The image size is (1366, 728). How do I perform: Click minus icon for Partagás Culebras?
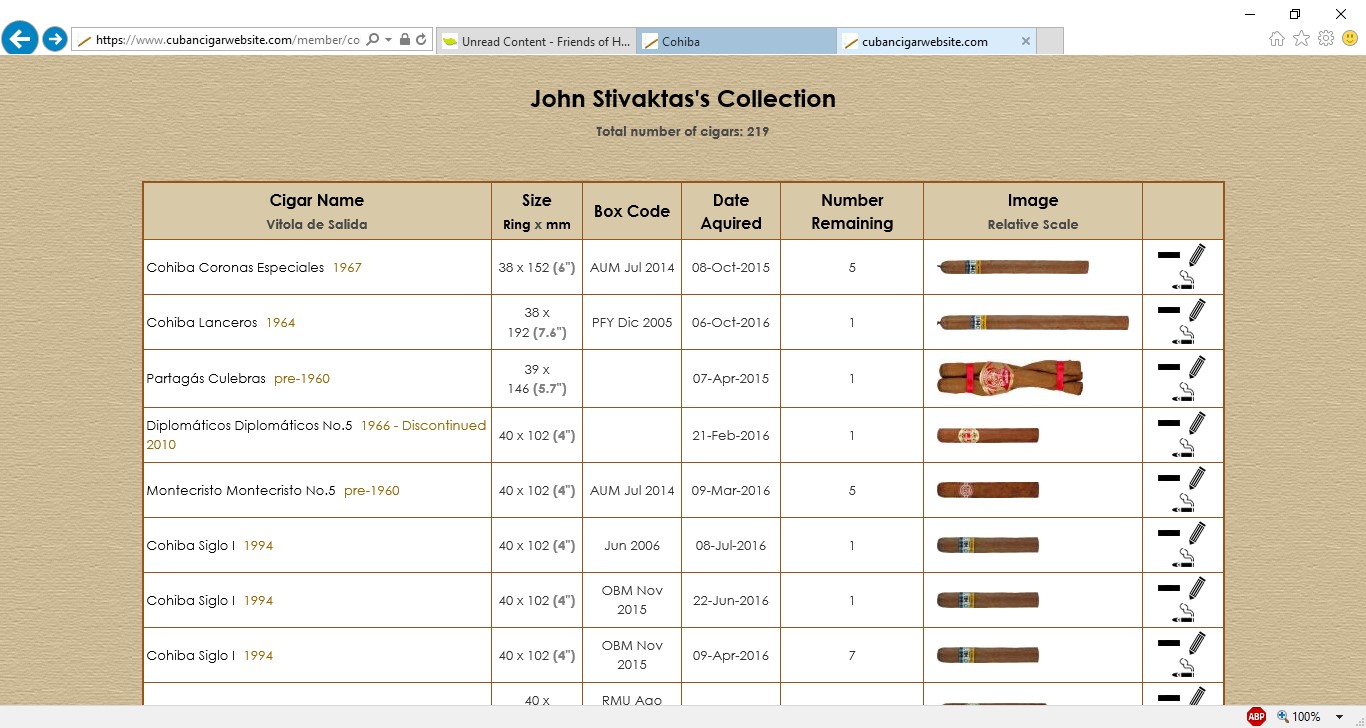tap(1168, 367)
